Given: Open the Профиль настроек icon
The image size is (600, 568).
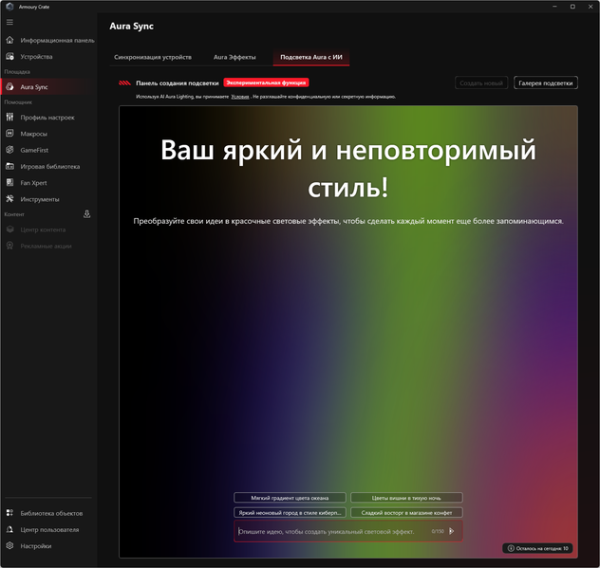Looking at the screenshot, I should point(10,117).
